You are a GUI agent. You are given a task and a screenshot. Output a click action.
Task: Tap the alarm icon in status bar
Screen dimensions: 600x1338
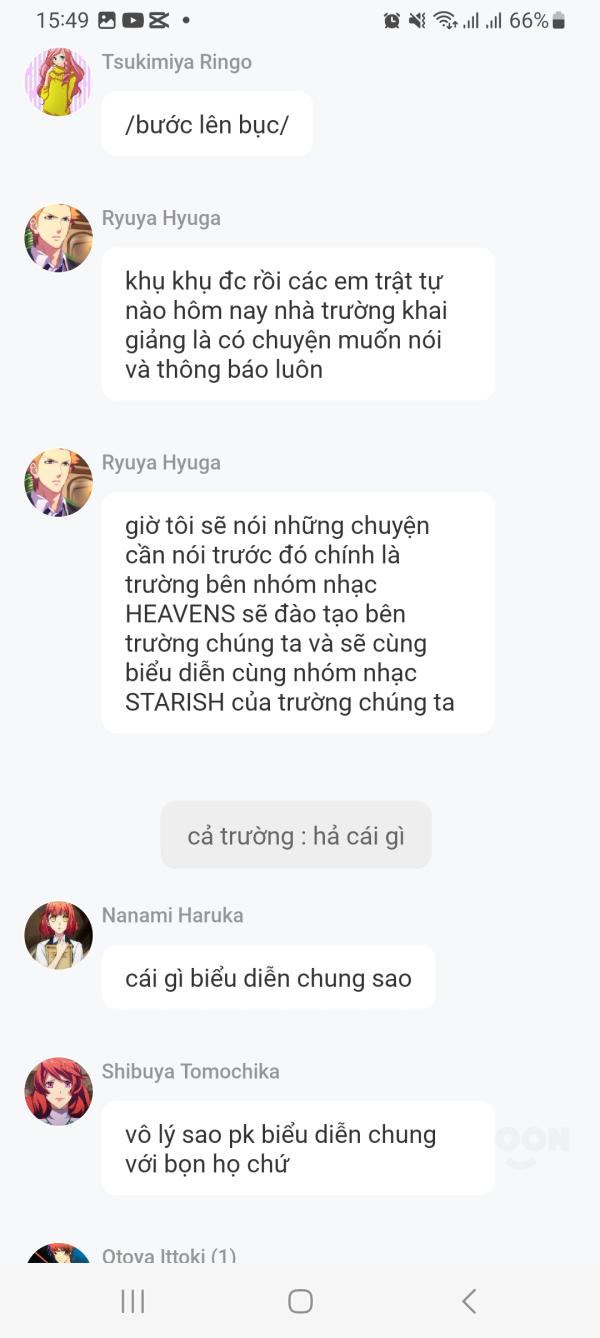(392, 20)
